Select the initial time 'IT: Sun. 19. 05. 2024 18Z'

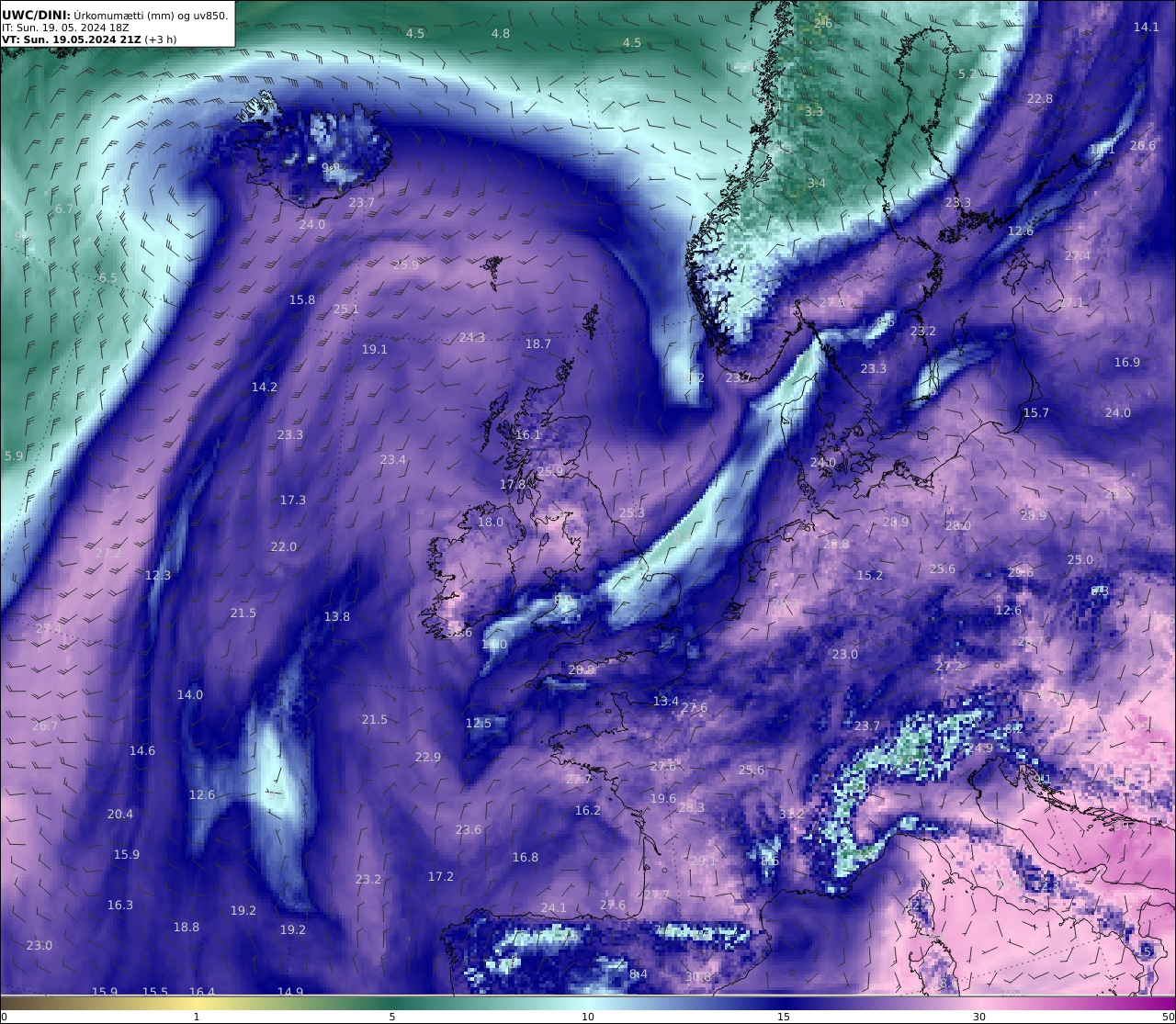(x=65, y=28)
